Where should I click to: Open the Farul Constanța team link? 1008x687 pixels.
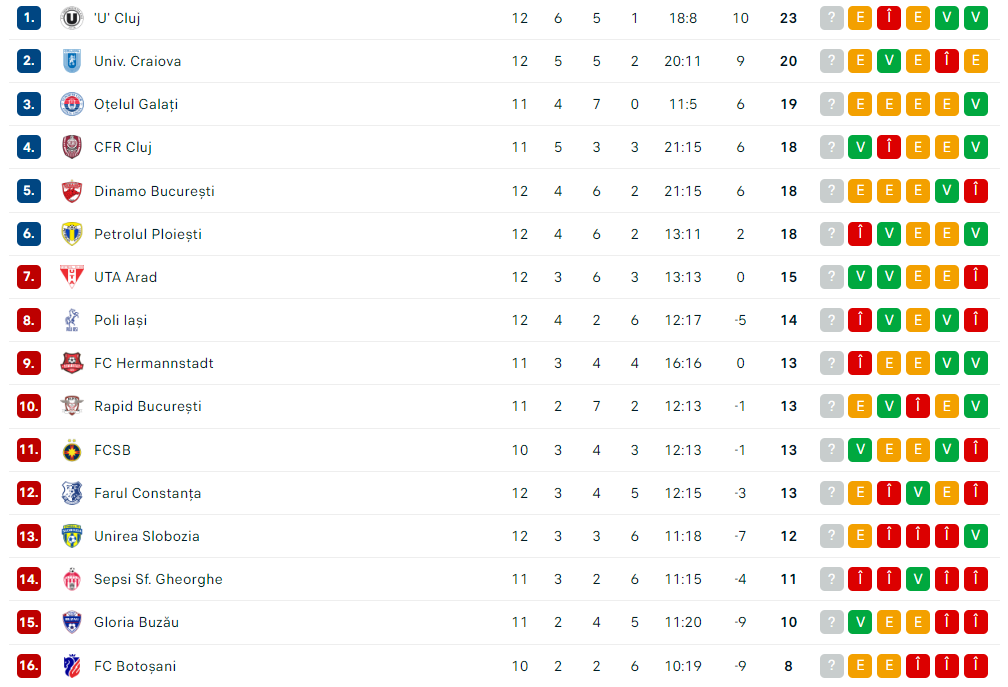[x=147, y=493]
